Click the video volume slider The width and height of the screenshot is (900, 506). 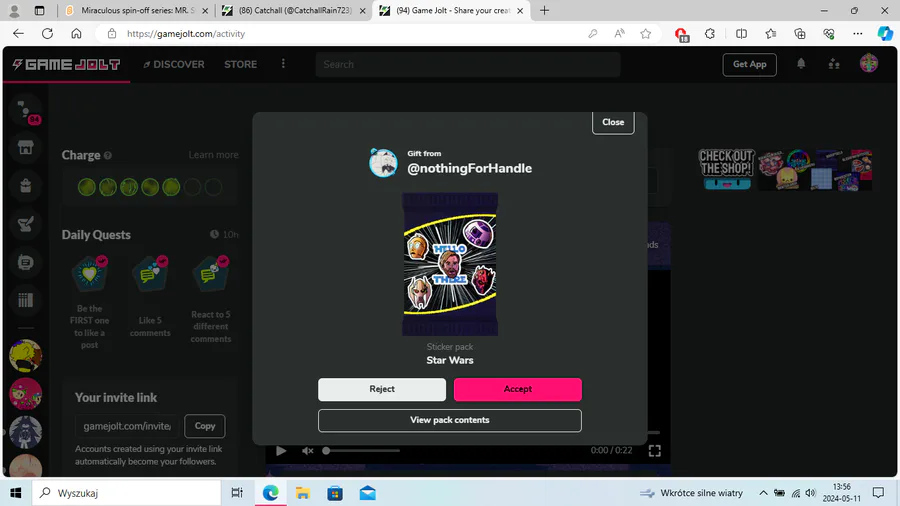(362, 451)
